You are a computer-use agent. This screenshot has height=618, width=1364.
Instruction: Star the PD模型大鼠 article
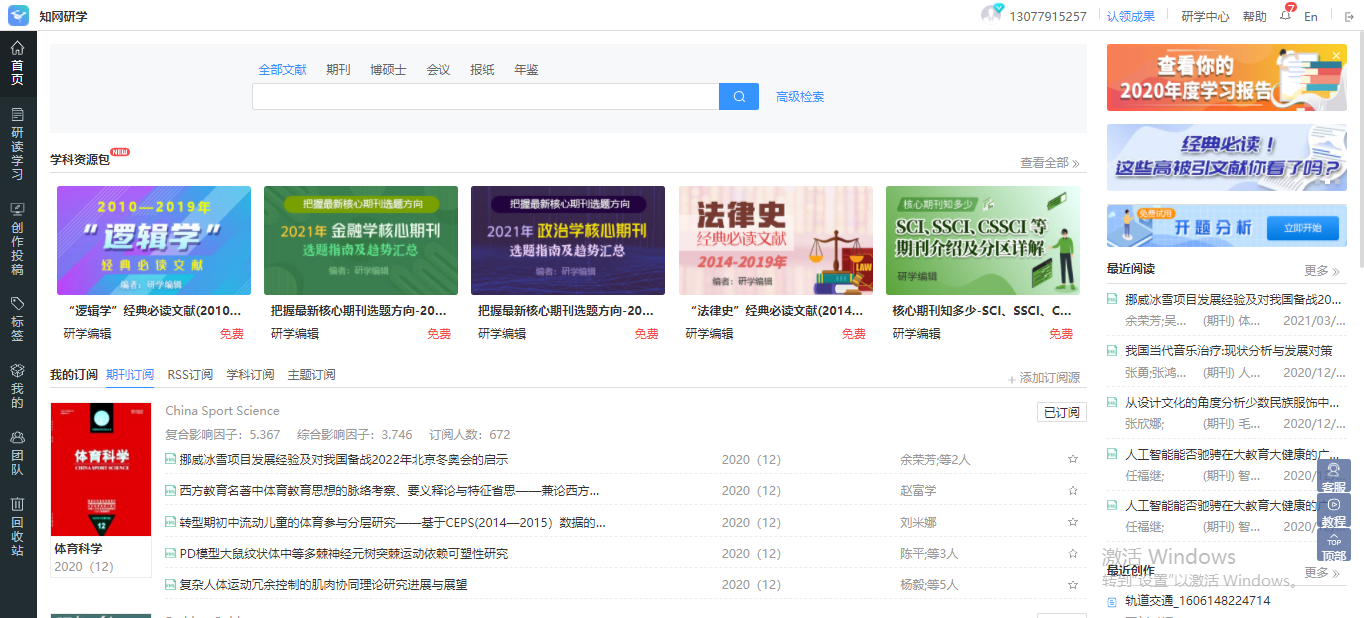[x=1073, y=553]
